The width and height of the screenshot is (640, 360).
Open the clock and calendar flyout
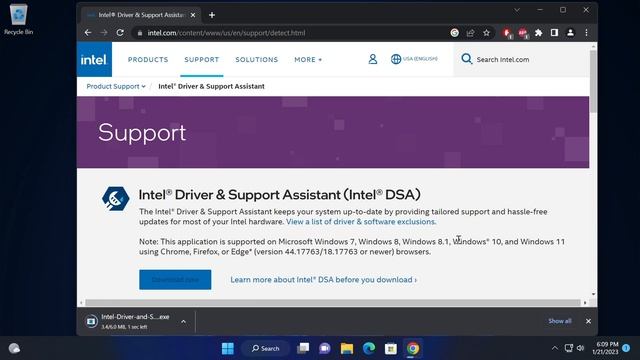(606, 348)
